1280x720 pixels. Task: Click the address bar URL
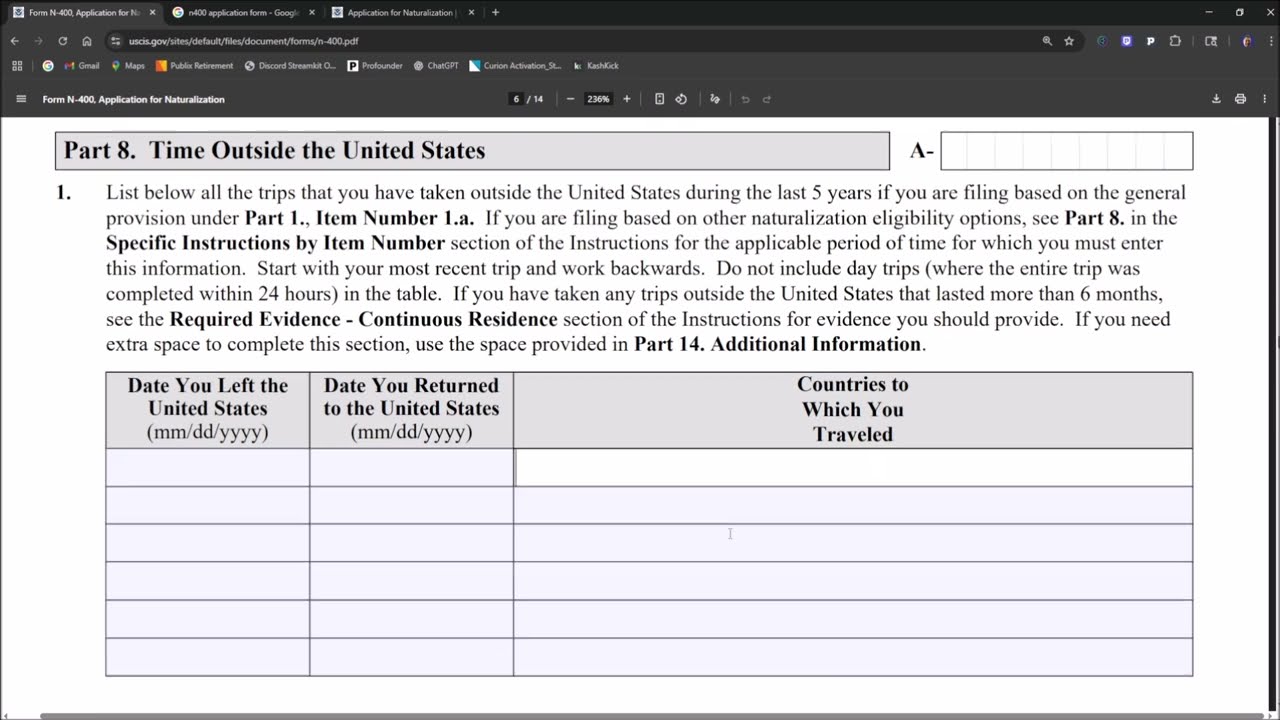(x=243, y=41)
